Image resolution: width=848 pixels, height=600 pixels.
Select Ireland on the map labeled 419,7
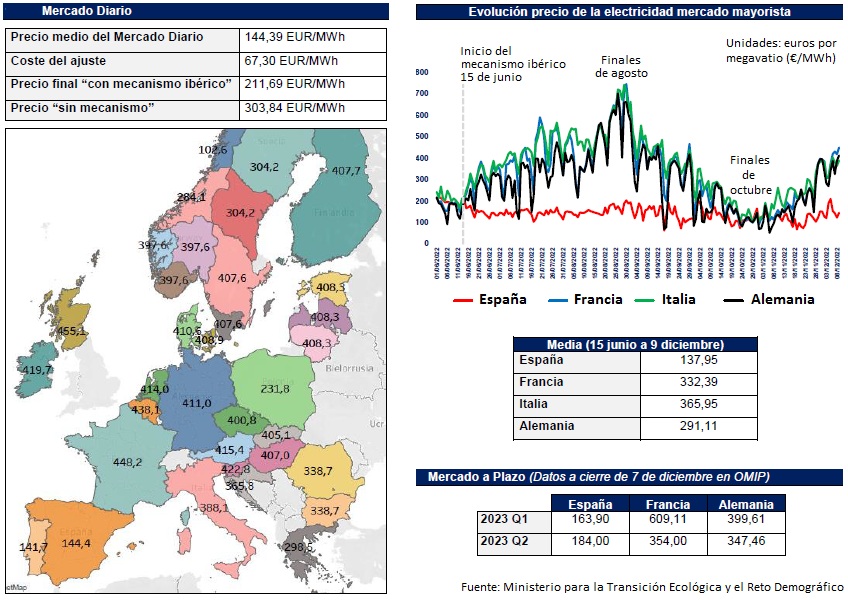[36, 369]
